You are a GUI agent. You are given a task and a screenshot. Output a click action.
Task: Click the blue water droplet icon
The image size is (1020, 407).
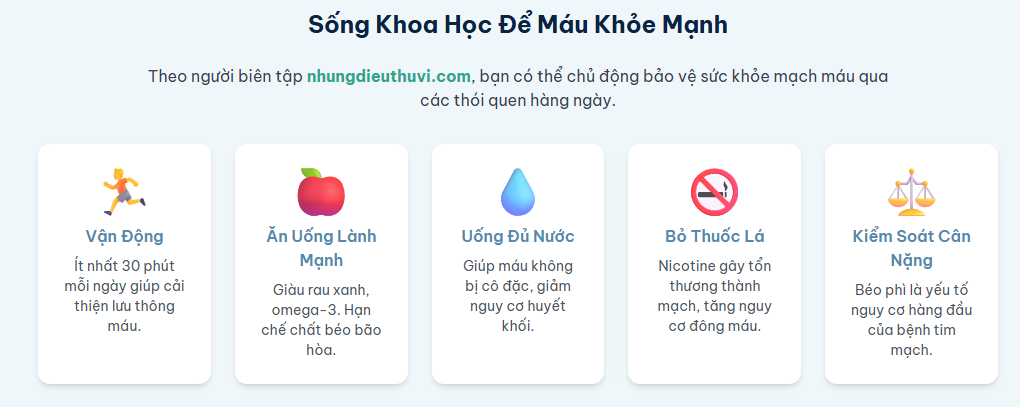pyautogui.click(x=518, y=191)
